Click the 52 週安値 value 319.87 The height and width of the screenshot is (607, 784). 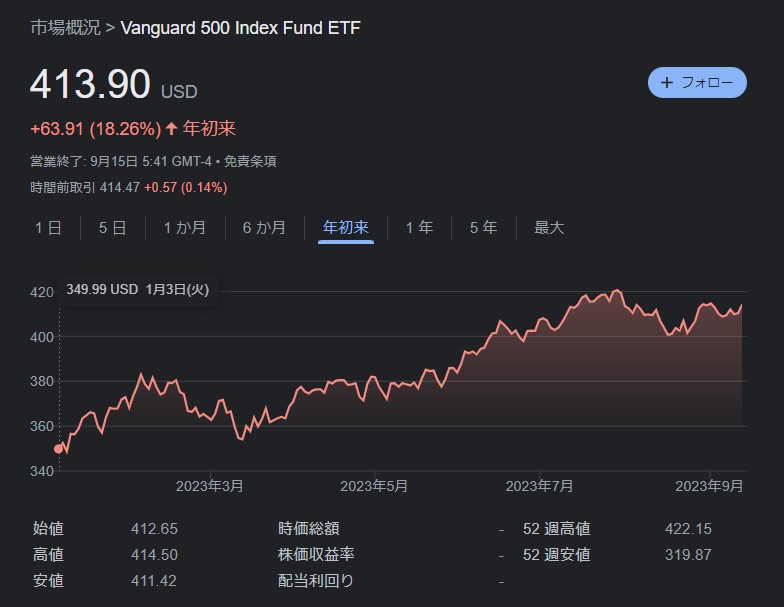click(x=688, y=555)
